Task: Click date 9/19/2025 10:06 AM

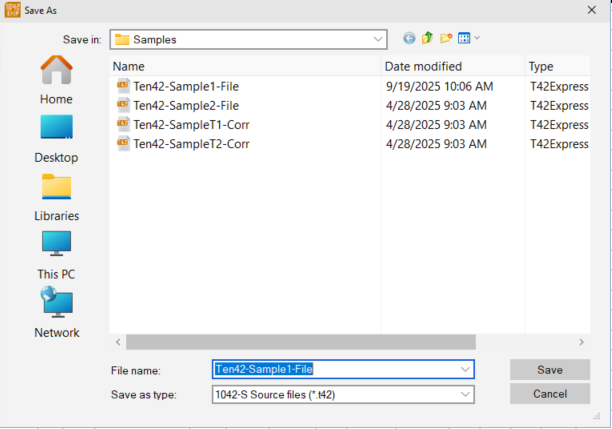Action: point(439,86)
